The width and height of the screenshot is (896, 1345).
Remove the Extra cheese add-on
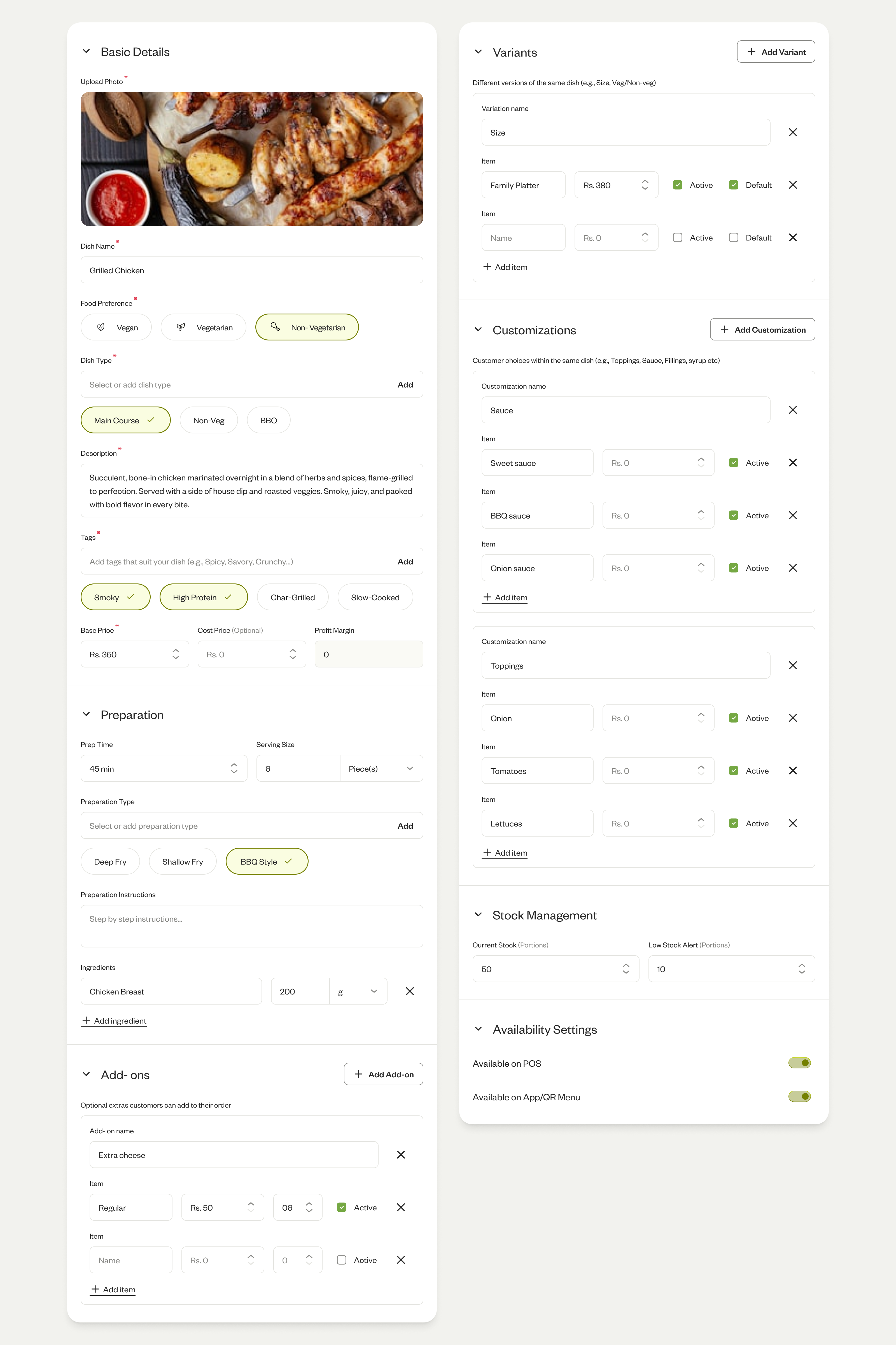point(401,1155)
